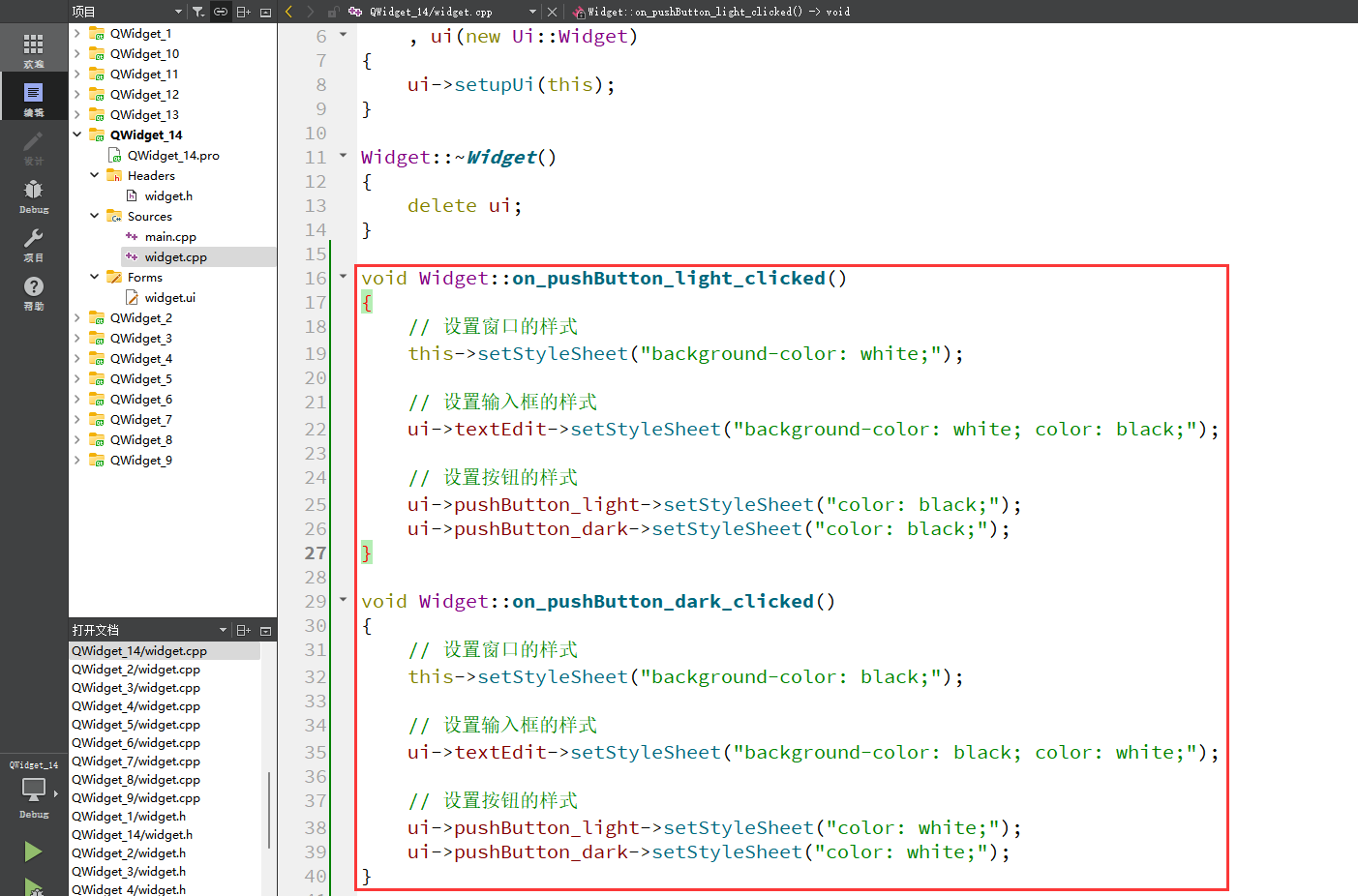Select widget.h under Headers
Screen dimensions: 1358x896
pos(168,195)
